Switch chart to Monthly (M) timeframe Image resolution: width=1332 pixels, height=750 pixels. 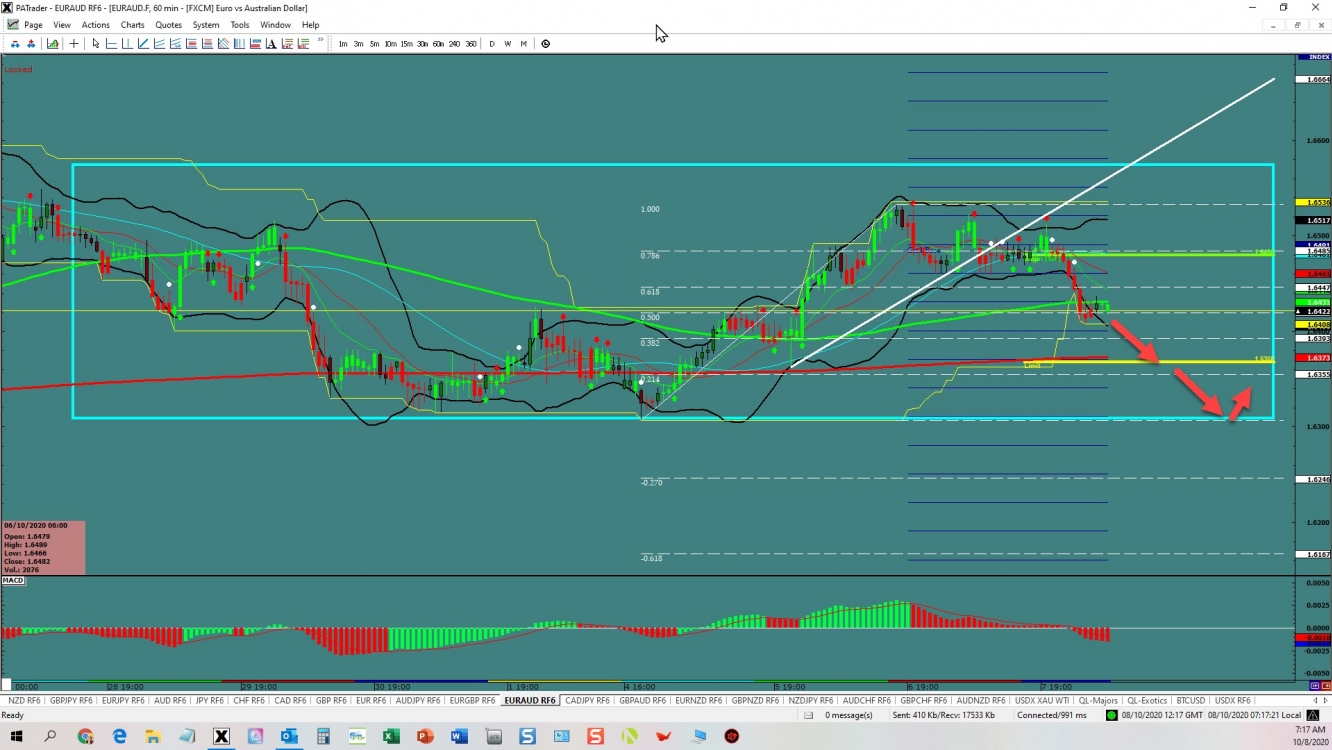point(523,44)
